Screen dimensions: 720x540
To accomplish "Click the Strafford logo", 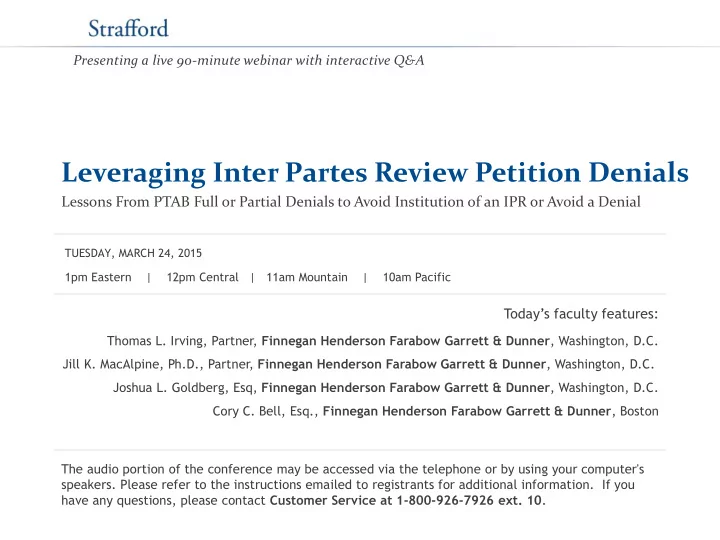I will point(128,28).
